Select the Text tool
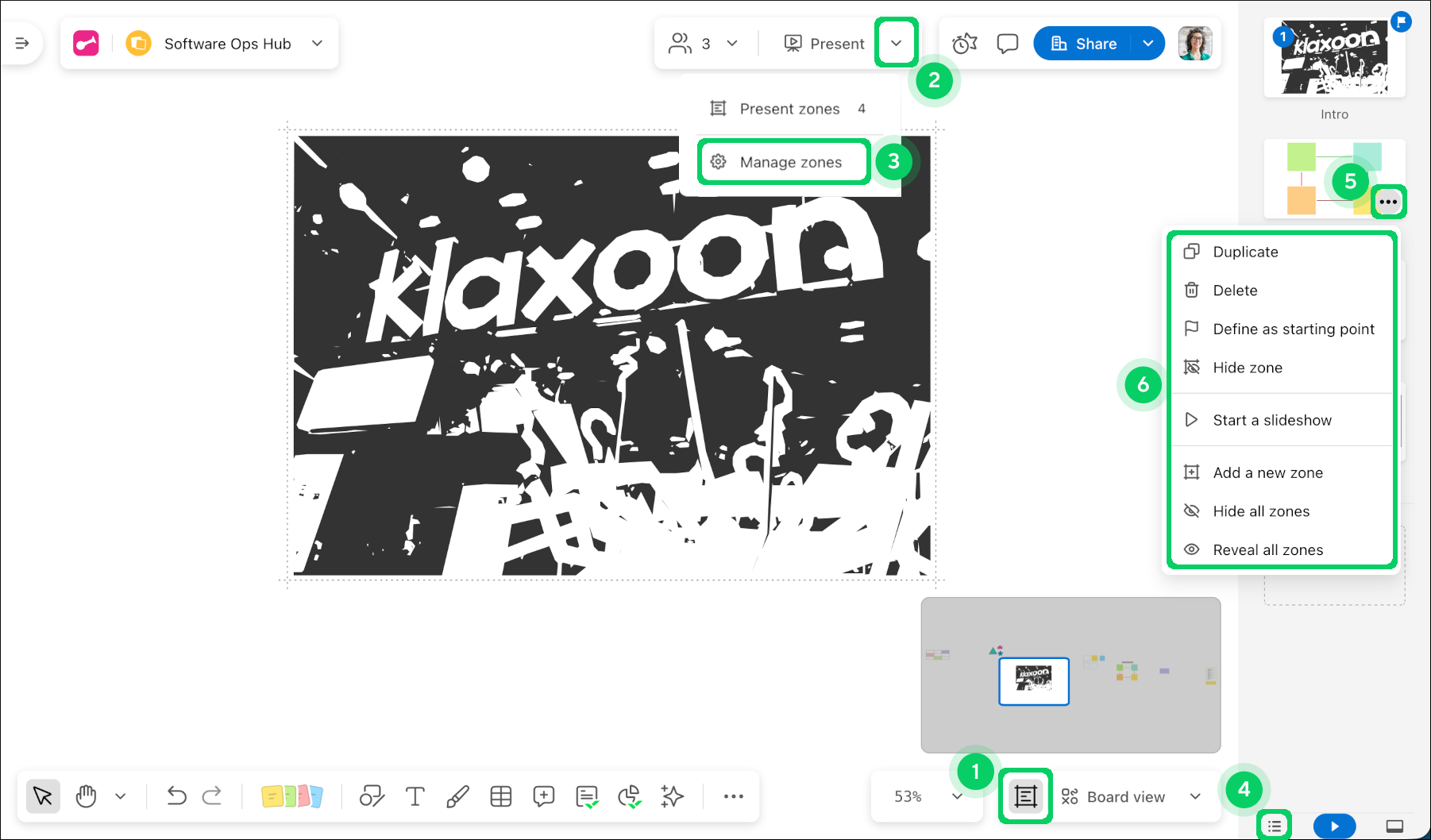Image resolution: width=1431 pixels, height=840 pixels. click(x=415, y=796)
